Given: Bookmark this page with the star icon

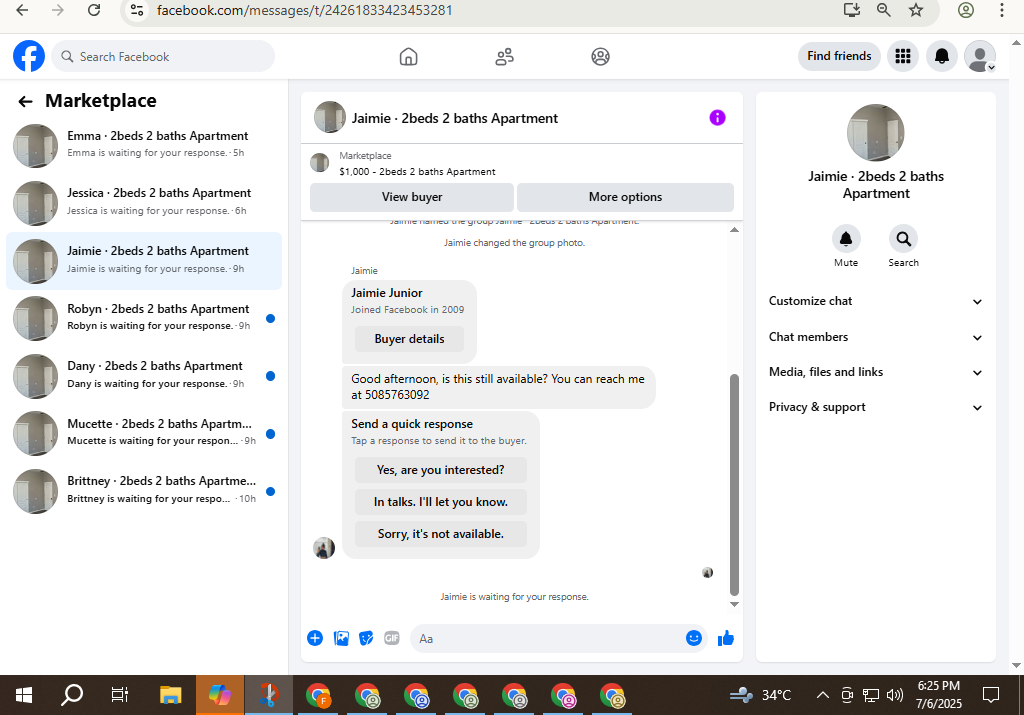Looking at the screenshot, I should click(x=916, y=10).
